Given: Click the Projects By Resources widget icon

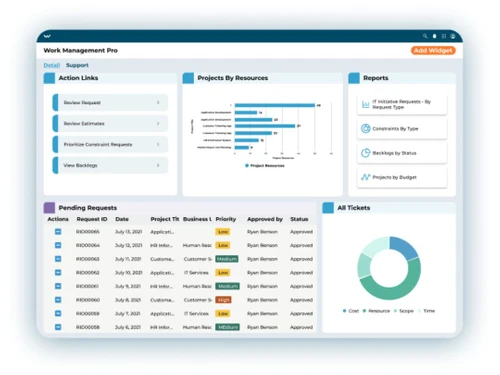Looking at the screenshot, I should tap(188, 78).
